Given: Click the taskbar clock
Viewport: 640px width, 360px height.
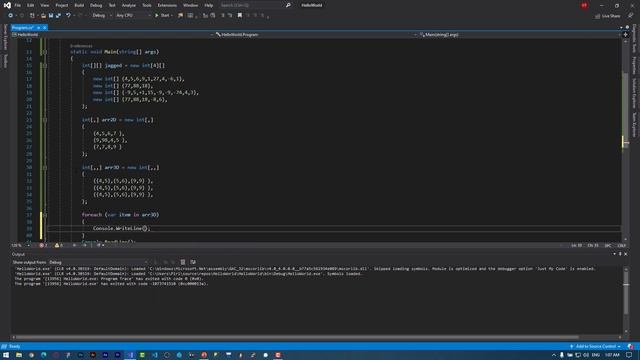Looking at the screenshot, I should pos(612,355).
